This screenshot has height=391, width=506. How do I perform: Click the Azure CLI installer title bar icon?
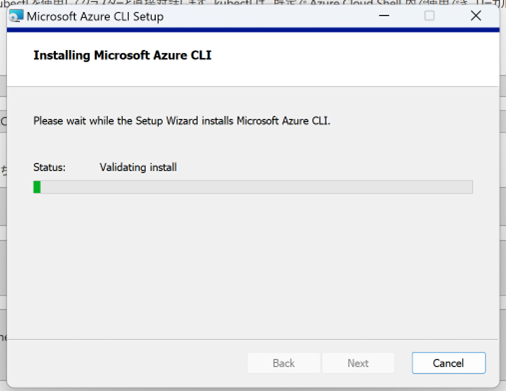coord(16,16)
